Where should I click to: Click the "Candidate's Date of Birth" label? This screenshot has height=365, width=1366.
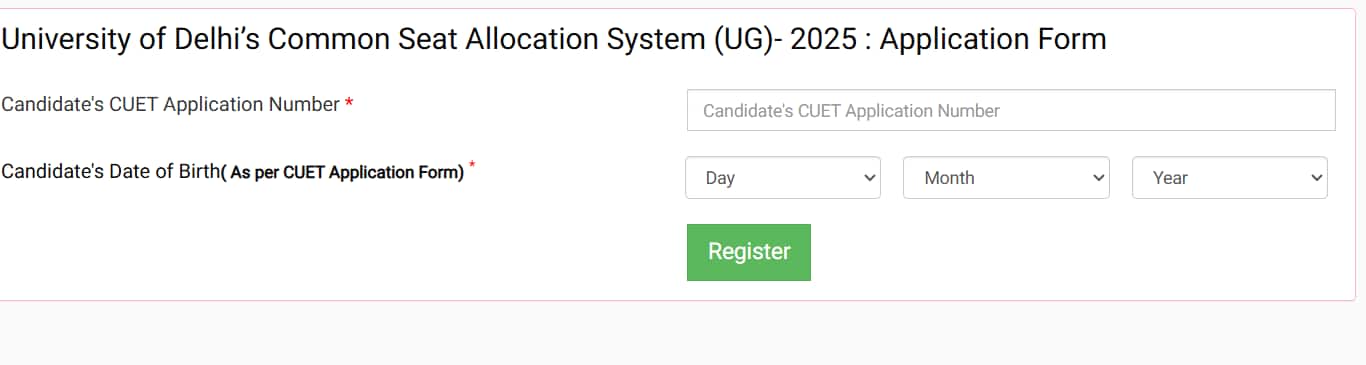110,172
